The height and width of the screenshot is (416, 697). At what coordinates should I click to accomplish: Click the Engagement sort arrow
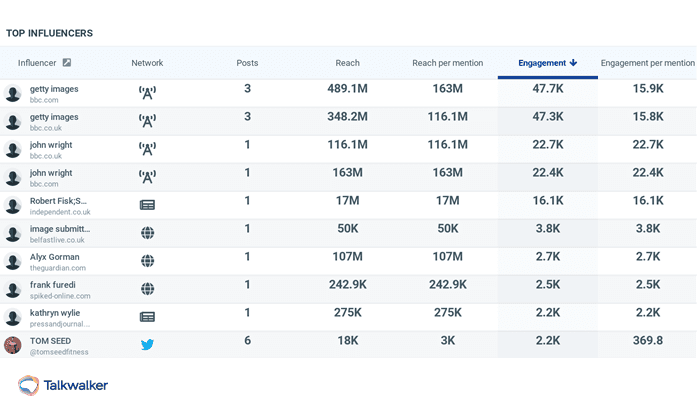(573, 63)
